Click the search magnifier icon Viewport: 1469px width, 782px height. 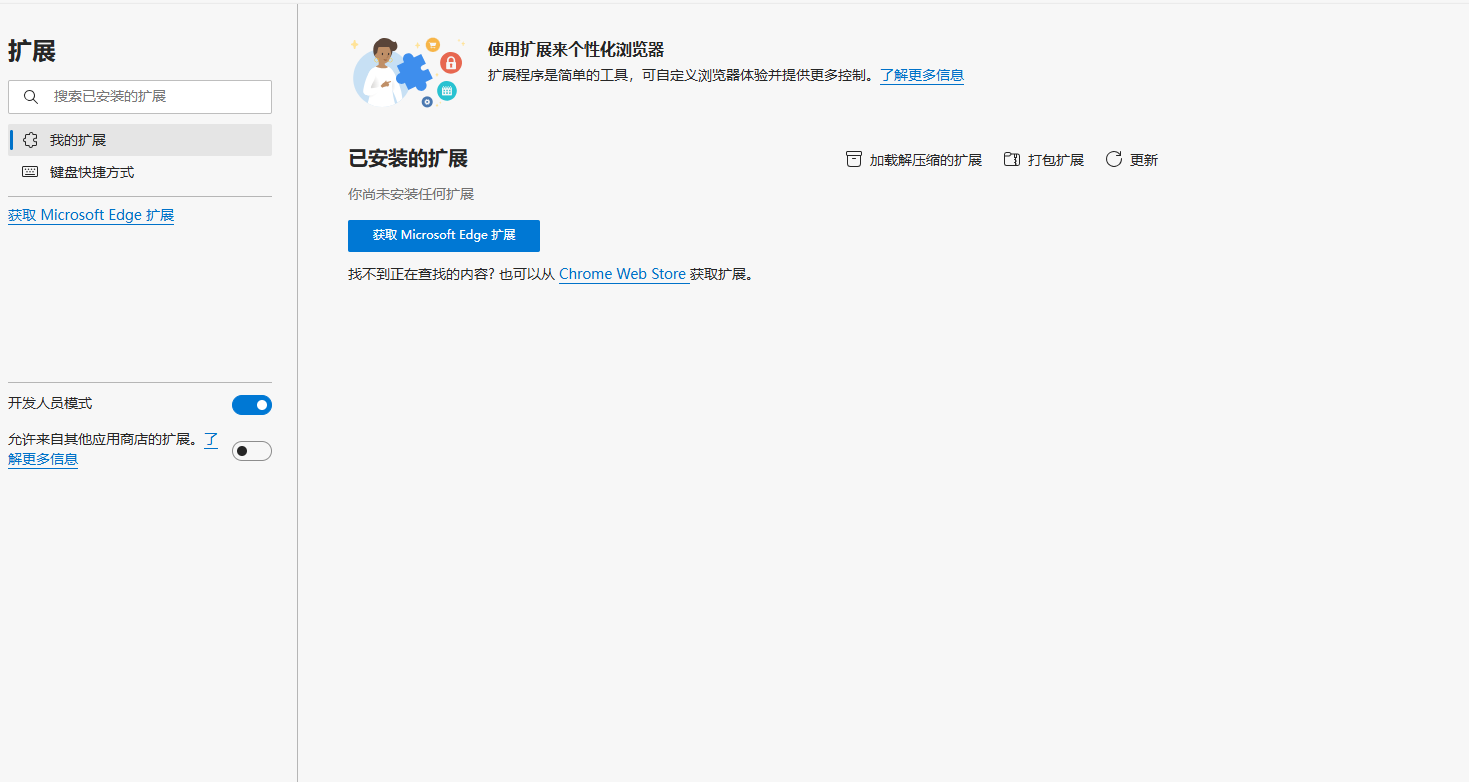(31, 97)
